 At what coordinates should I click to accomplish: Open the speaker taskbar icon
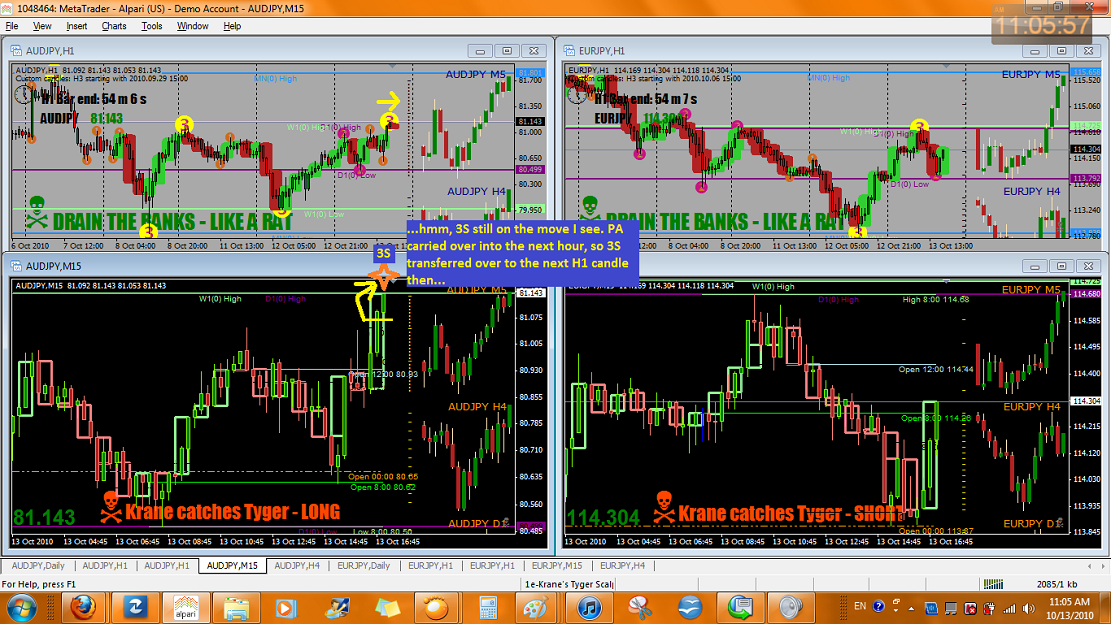pyautogui.click(x=790, y=608)
